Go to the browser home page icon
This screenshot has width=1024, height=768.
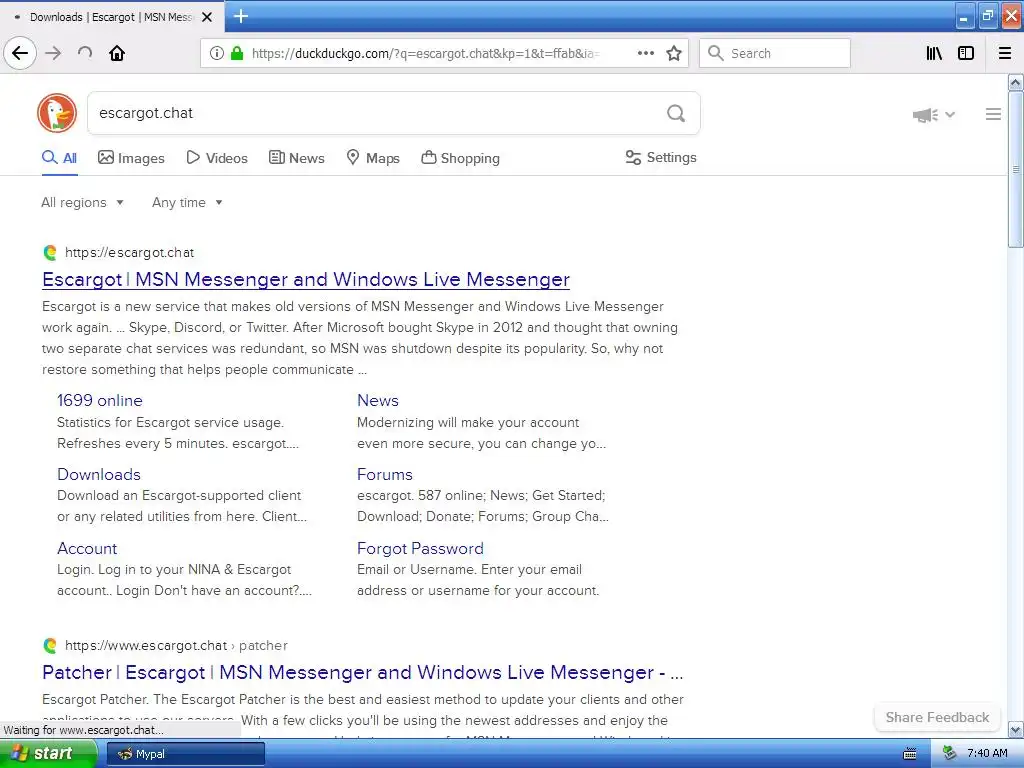pyautogui.click(x=117, y=53)
